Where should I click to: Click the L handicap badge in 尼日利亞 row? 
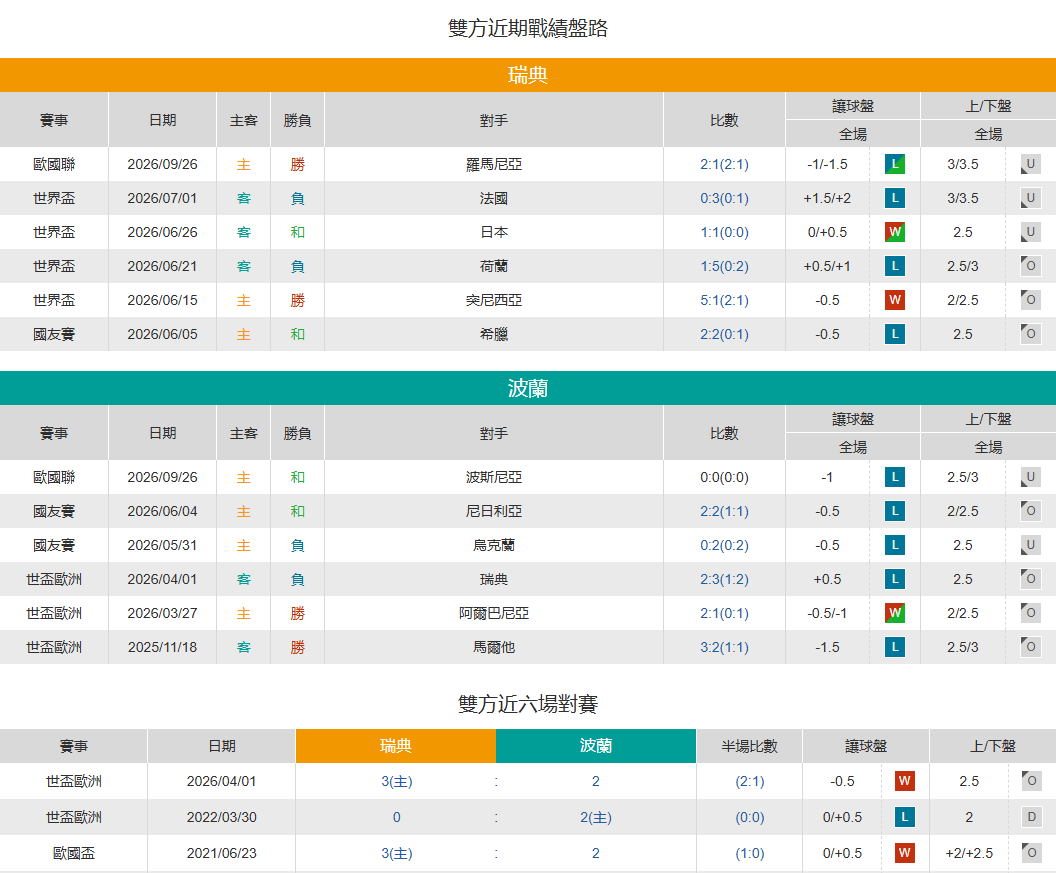tap(894, 511)
